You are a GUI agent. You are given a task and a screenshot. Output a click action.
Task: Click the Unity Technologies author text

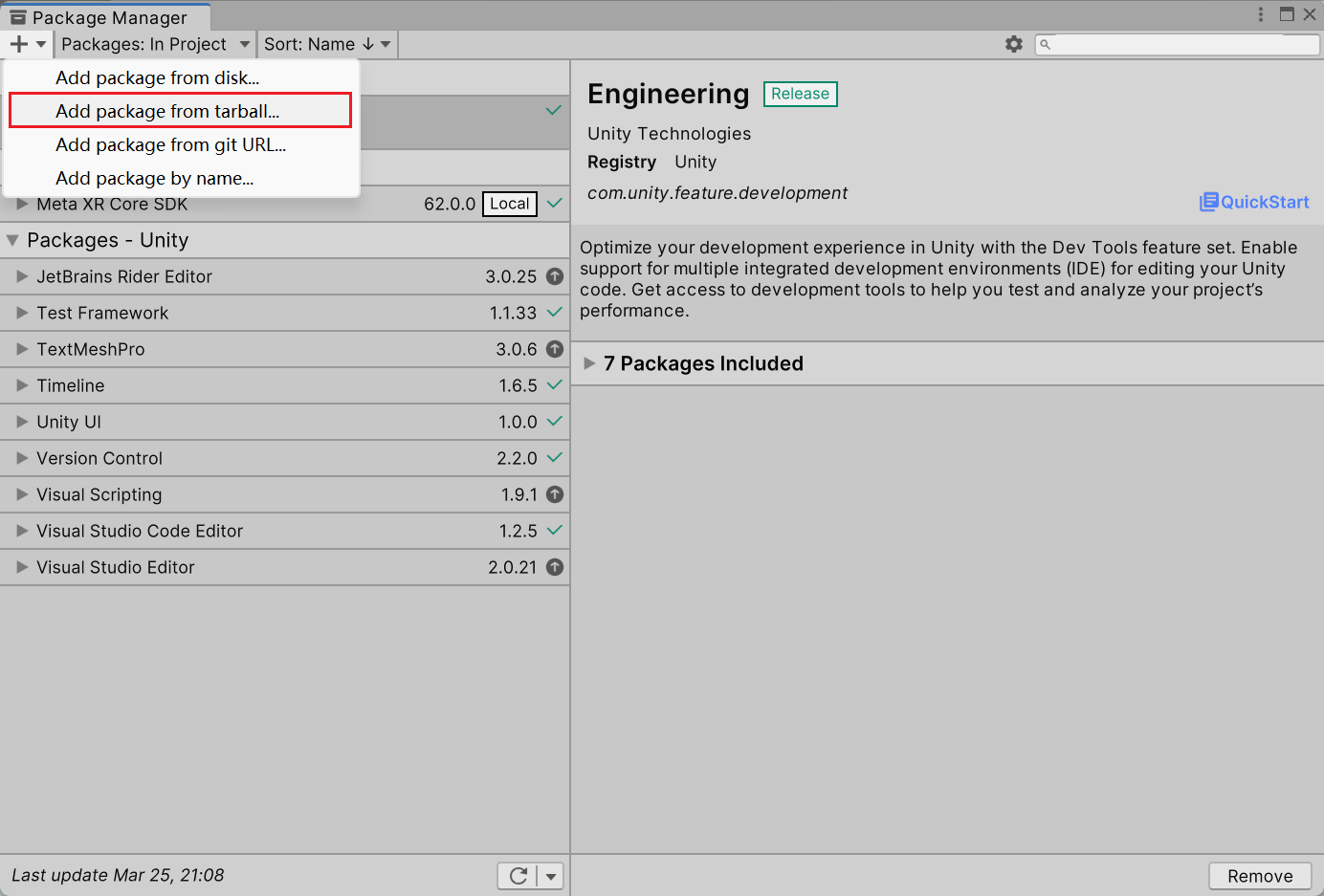[x=670, y=134]
